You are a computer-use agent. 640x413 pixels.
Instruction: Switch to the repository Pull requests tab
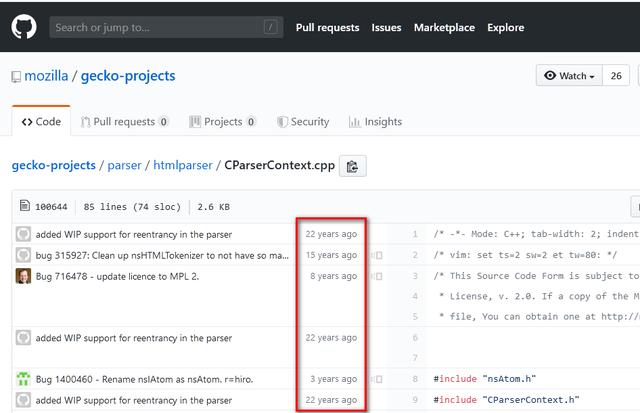click(124, 122)
